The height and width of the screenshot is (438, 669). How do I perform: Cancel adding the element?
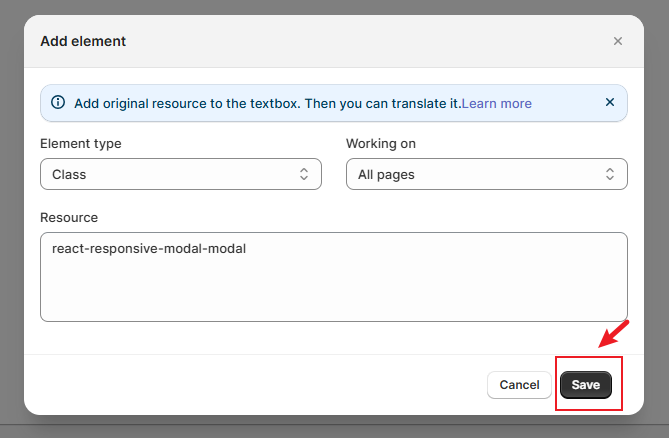click(x=519, y=385)
